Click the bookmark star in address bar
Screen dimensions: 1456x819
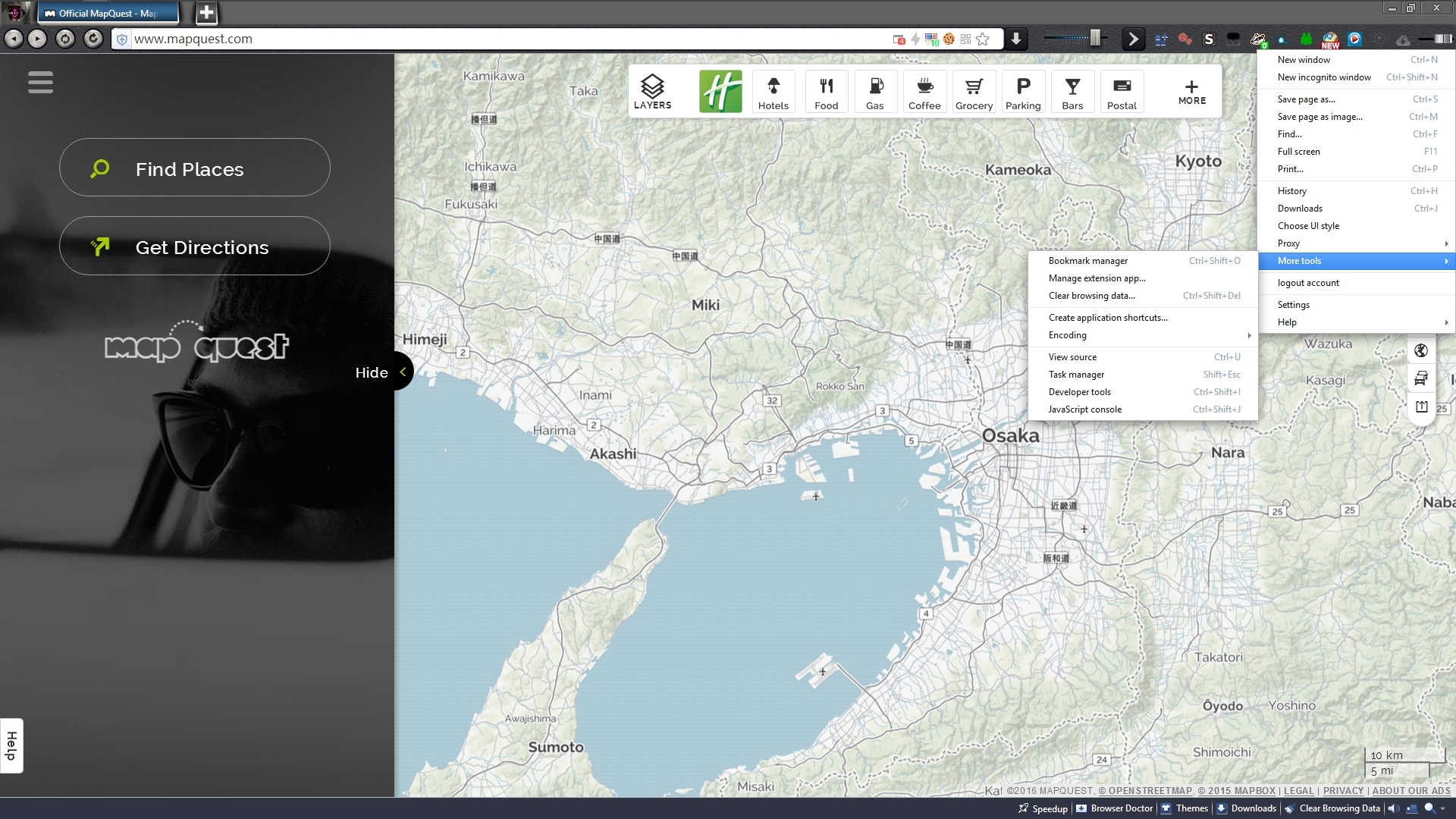coord(983,39)
